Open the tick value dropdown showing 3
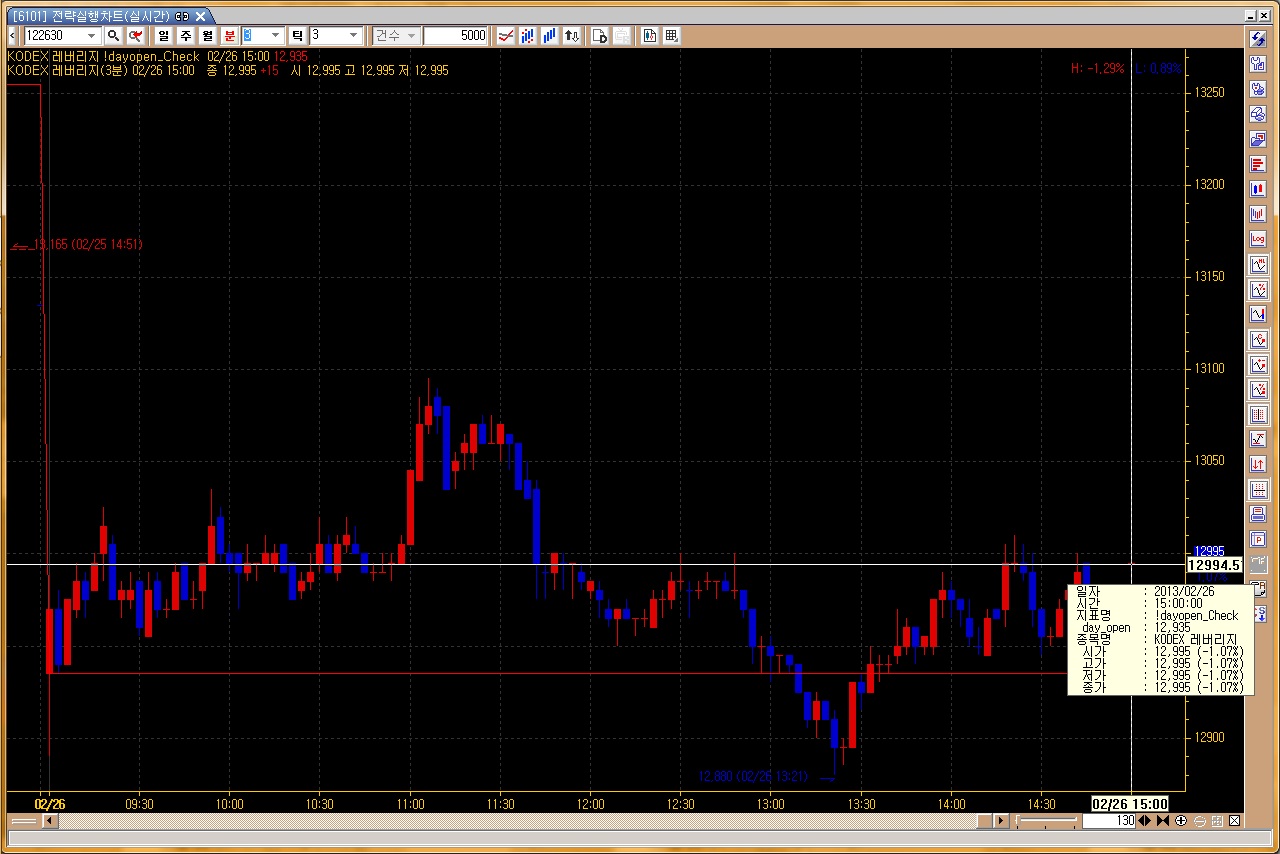1280x854 pixels. [x=353, y=36]
